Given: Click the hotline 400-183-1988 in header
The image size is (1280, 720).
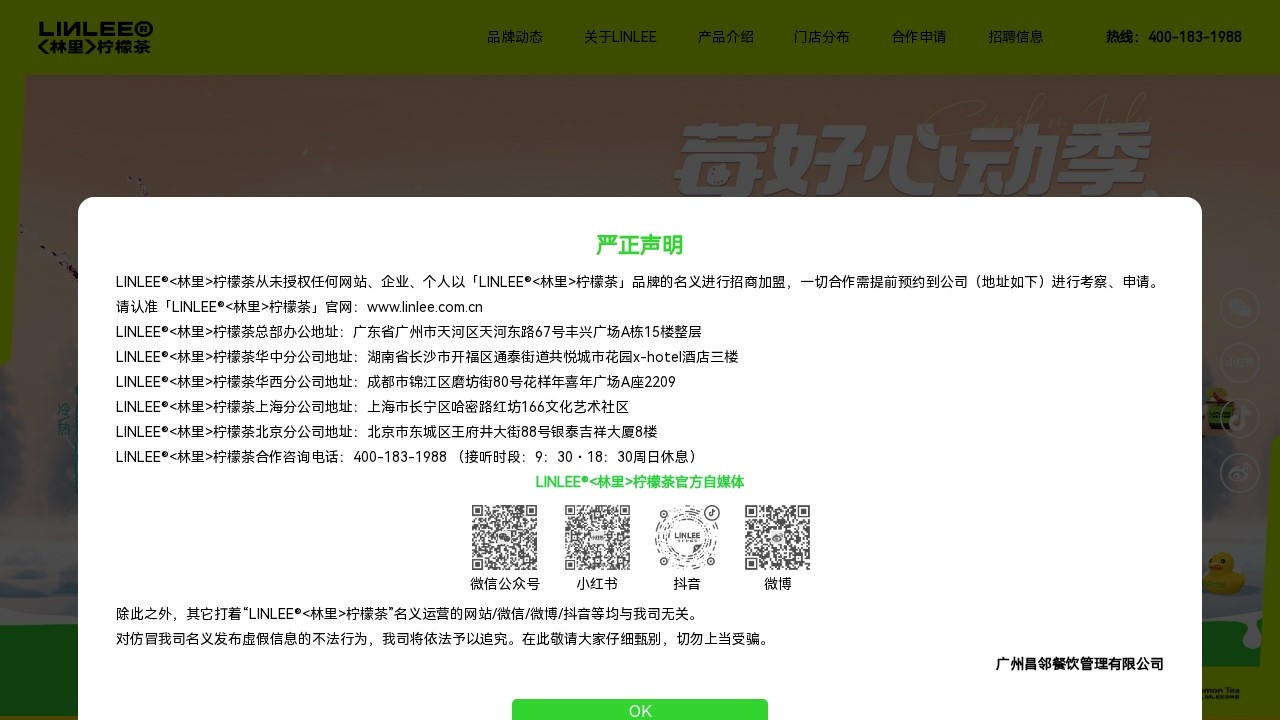Looking at the screenshot, I should click(1174, 37).
